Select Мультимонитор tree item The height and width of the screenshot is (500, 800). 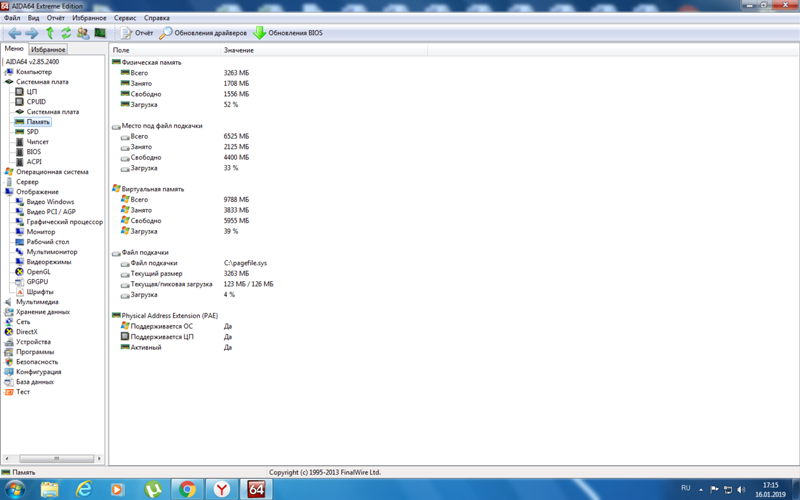tap(52, 252)
